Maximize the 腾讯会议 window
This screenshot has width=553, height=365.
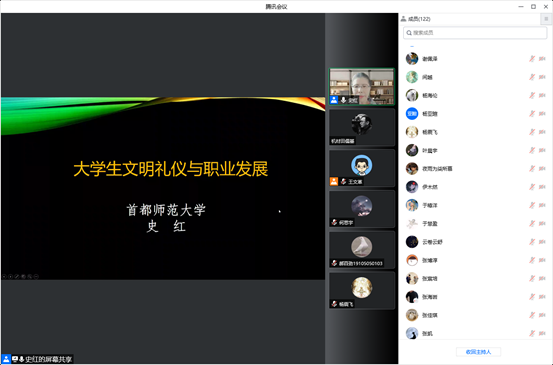pos(533,6)
